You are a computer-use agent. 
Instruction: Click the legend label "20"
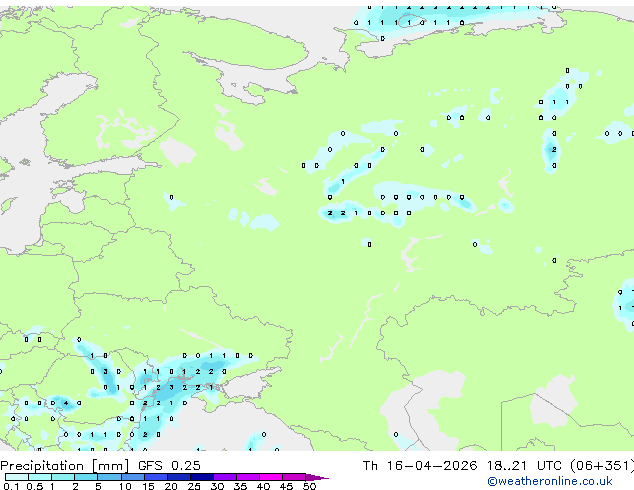click(171, 486)
